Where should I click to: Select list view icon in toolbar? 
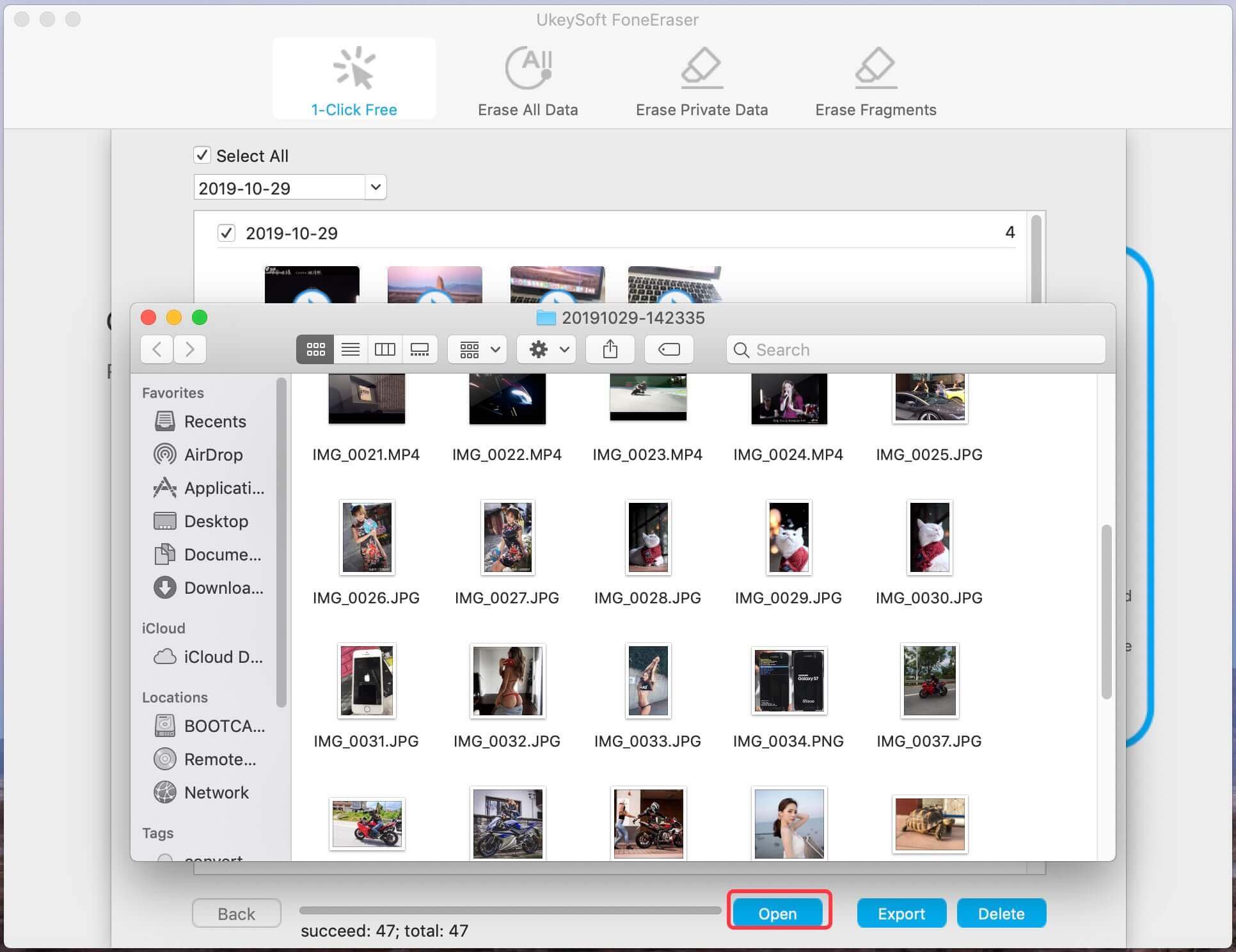pos(350,349)
